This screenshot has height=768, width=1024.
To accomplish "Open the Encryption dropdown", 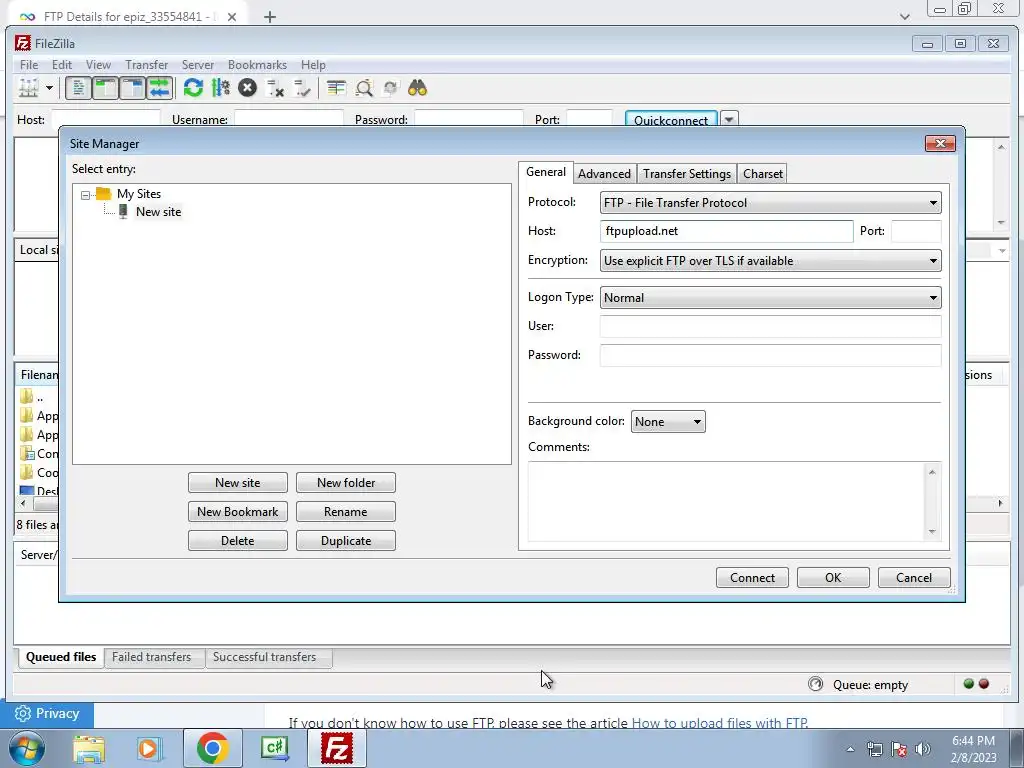I will pyautogui.click(x=771, y=261).
